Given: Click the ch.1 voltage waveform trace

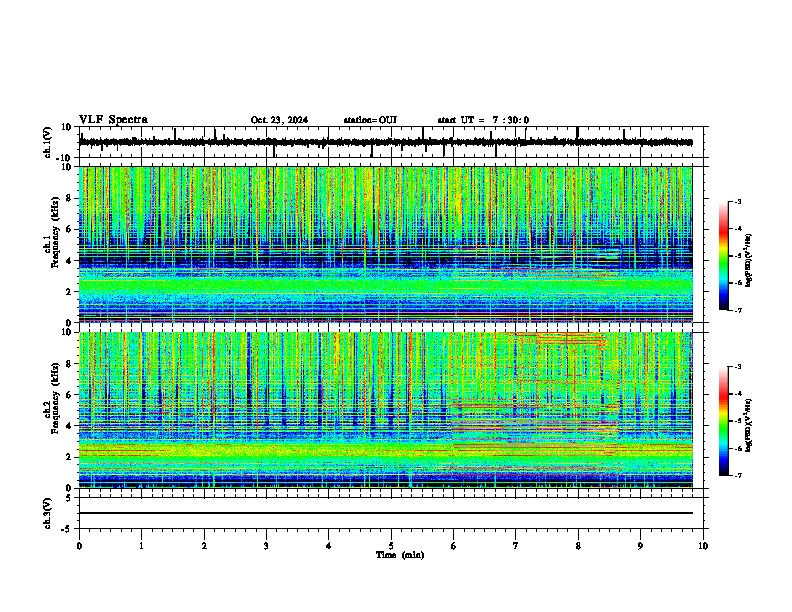Looking at the screenshot, I should [x=386, y=142].
